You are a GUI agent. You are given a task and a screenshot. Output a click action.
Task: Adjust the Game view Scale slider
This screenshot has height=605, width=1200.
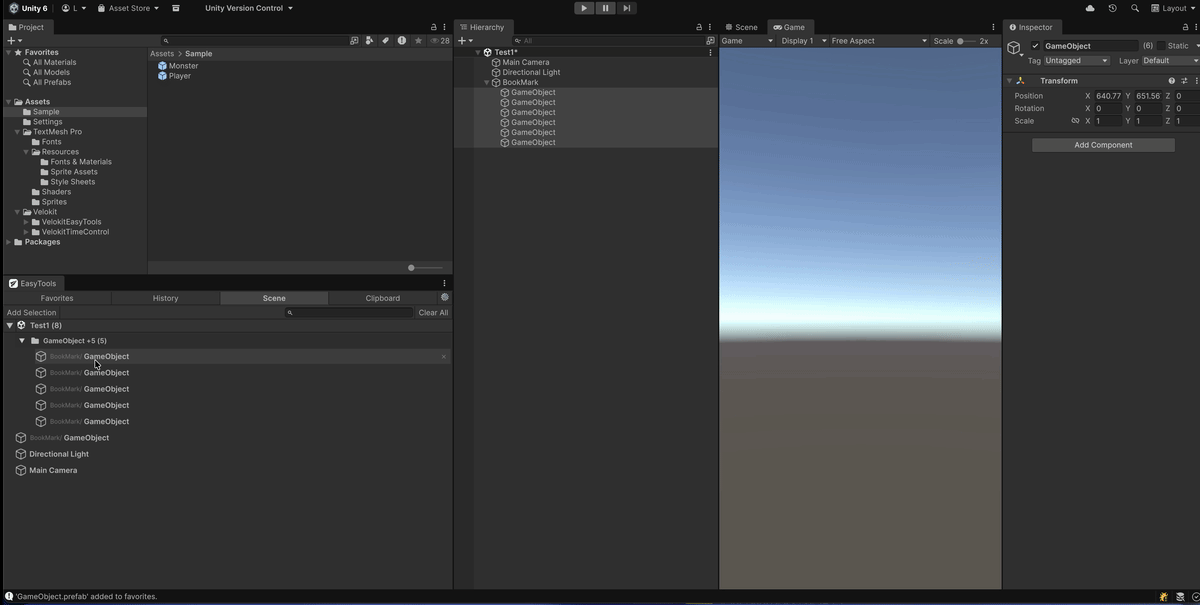(960, 41)
